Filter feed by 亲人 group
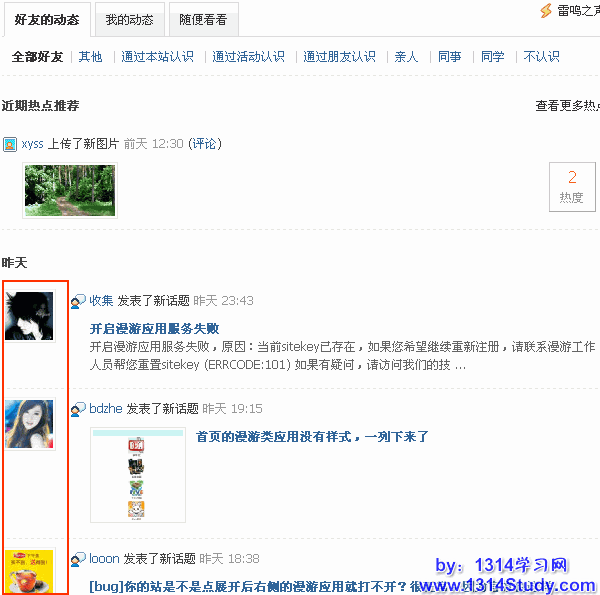 [406, 57]
